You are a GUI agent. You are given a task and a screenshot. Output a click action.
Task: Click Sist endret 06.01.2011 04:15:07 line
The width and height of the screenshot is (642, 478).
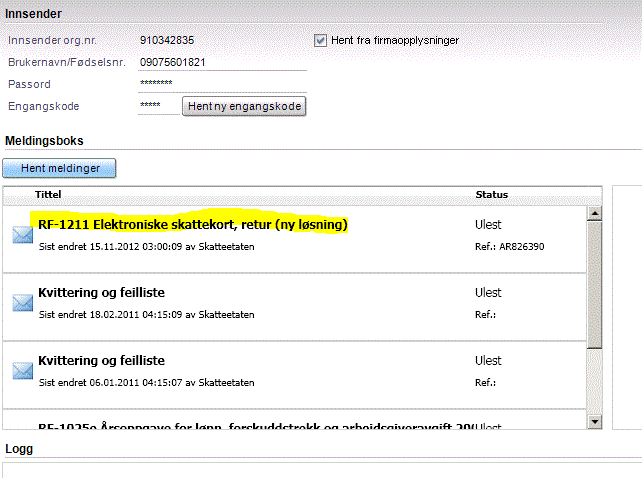147,383
